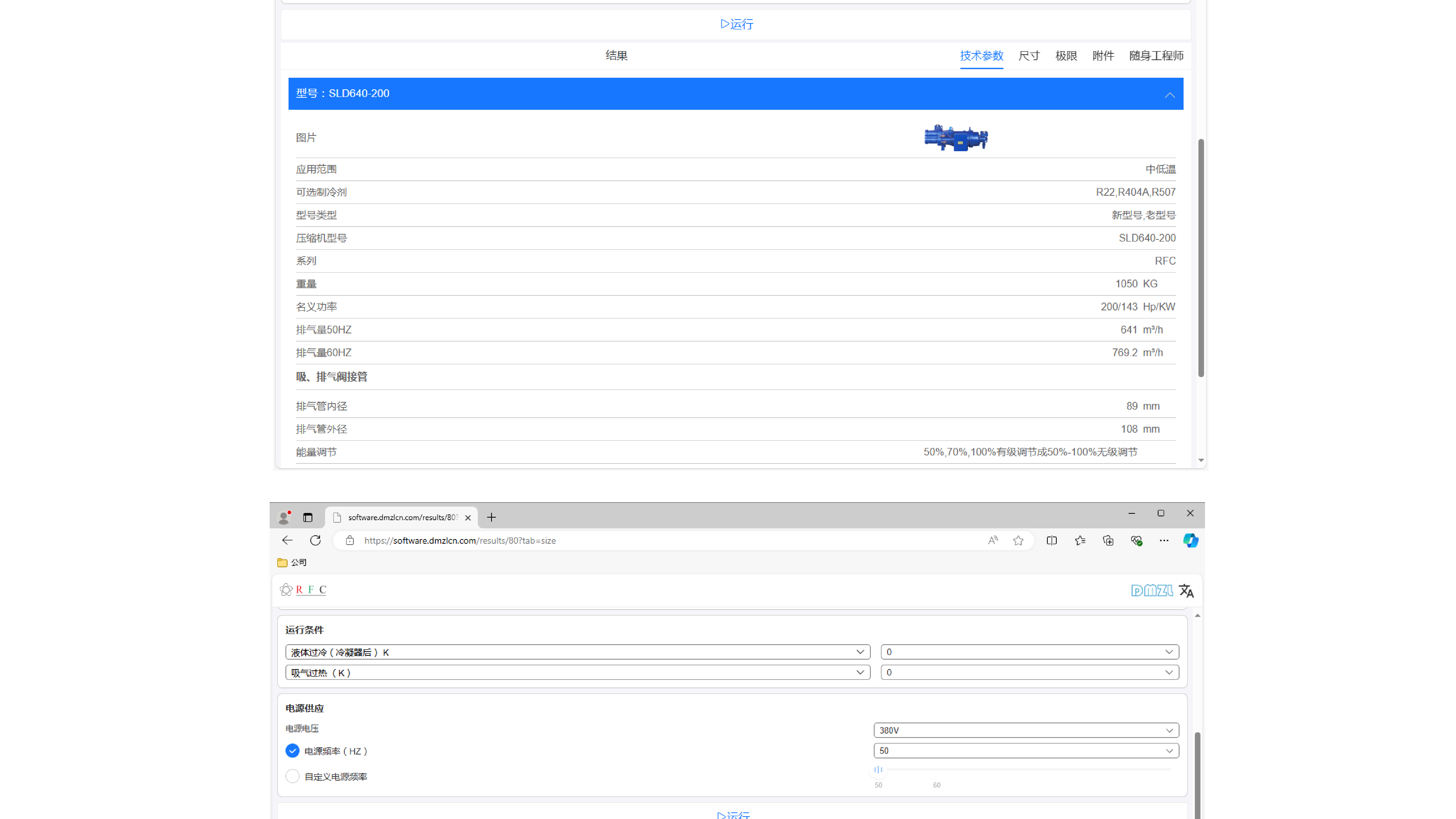Open browser Settings and more menu
The width and height of the screenshot is (1456, 819).
point(1164,540)
